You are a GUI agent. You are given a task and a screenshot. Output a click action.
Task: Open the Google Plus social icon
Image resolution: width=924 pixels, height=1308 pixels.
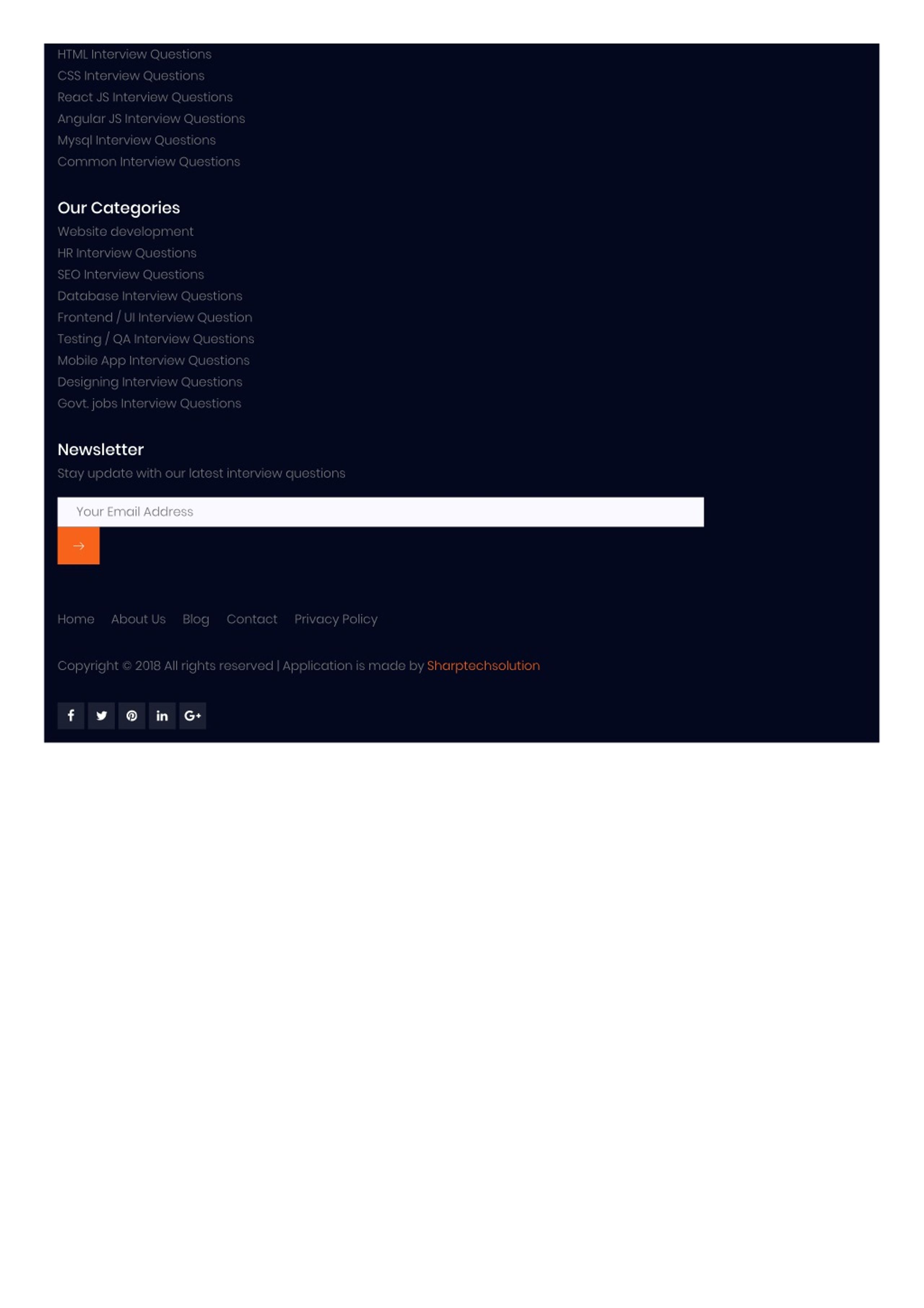[192, 716]
